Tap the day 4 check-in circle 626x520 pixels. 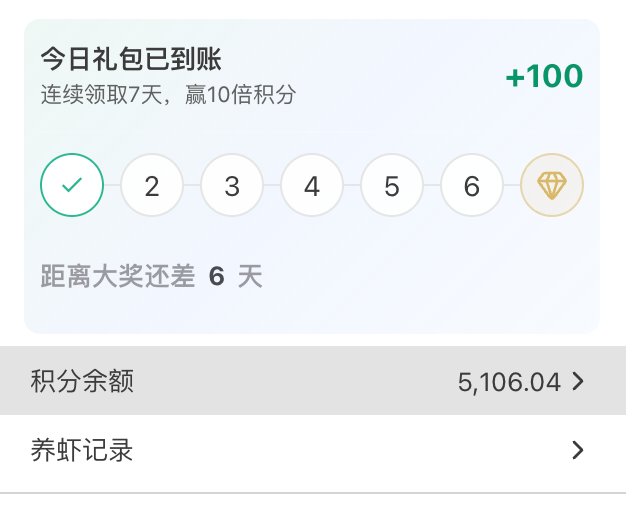[x=312, y=186]
